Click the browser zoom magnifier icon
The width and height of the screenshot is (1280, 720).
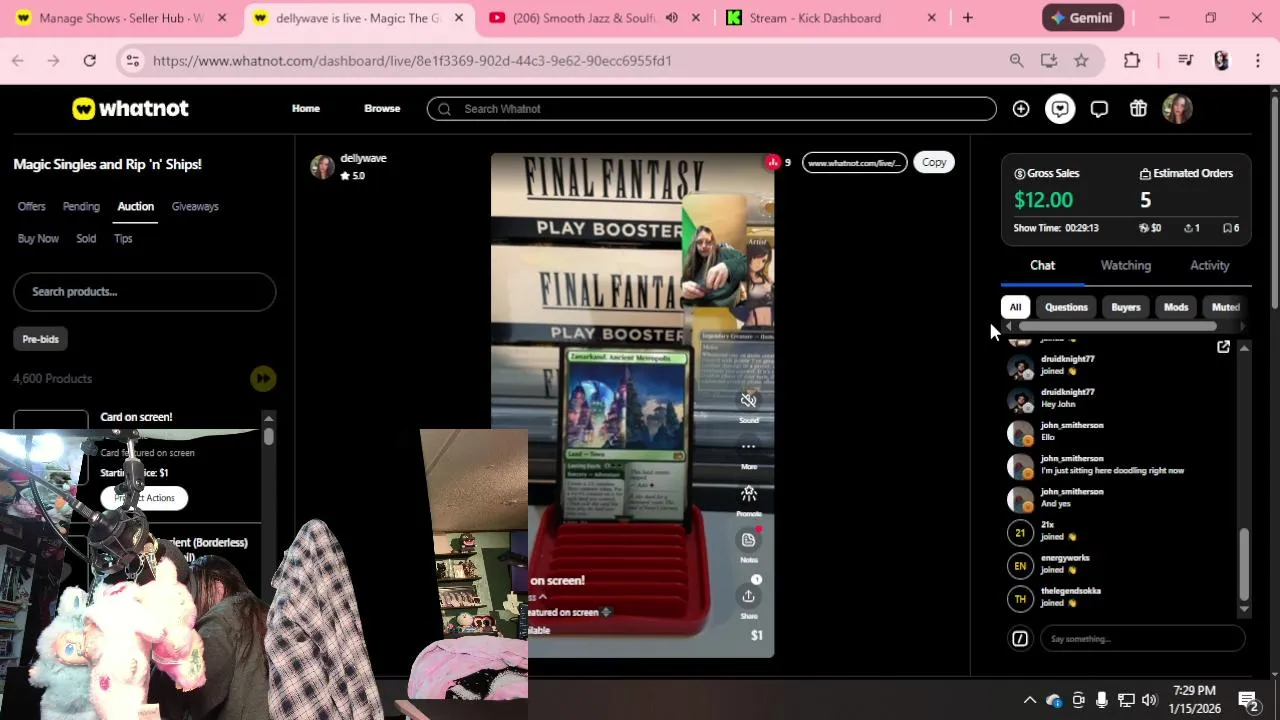tap(1017, 61)
